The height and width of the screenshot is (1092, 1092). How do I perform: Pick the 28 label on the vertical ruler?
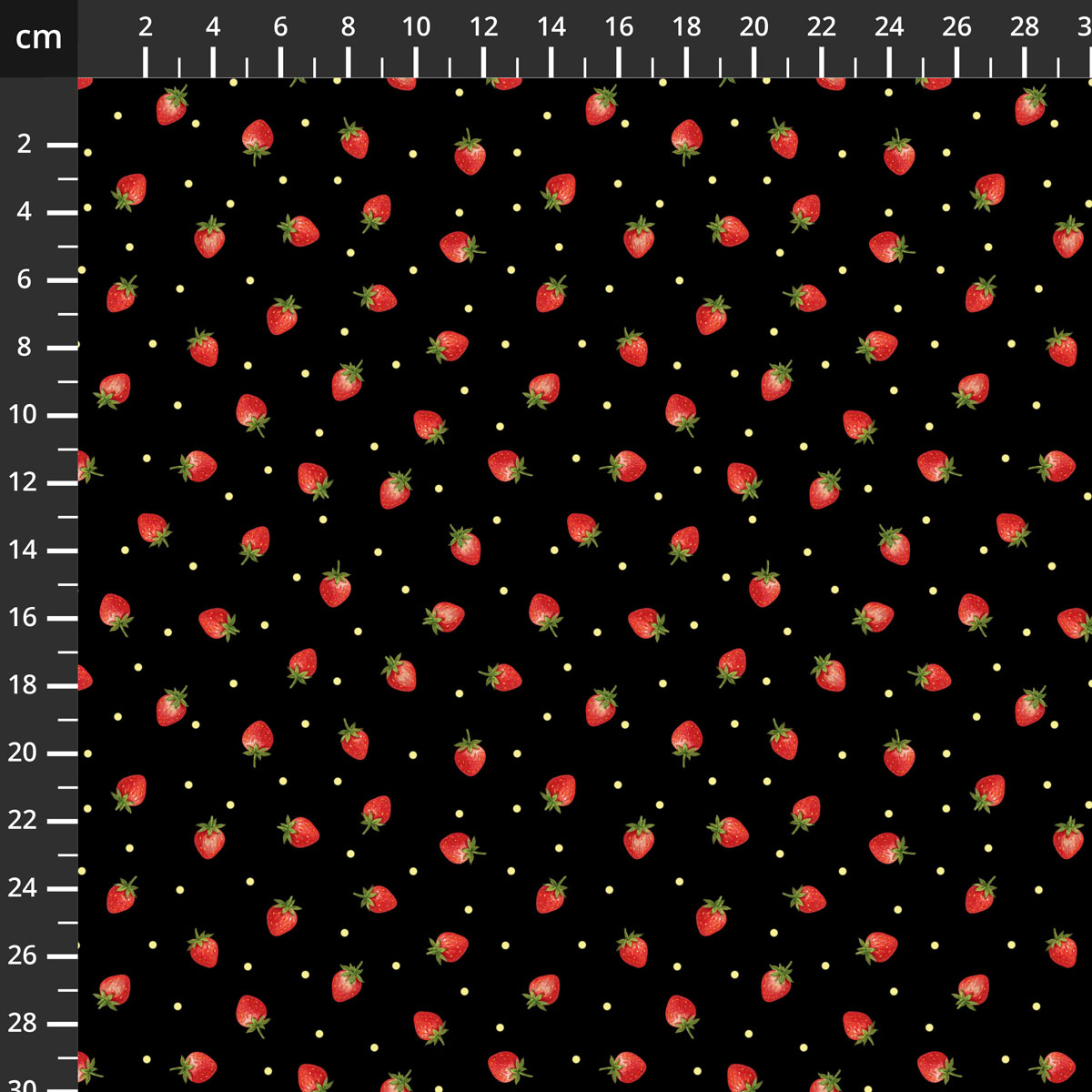[23, 1023]
